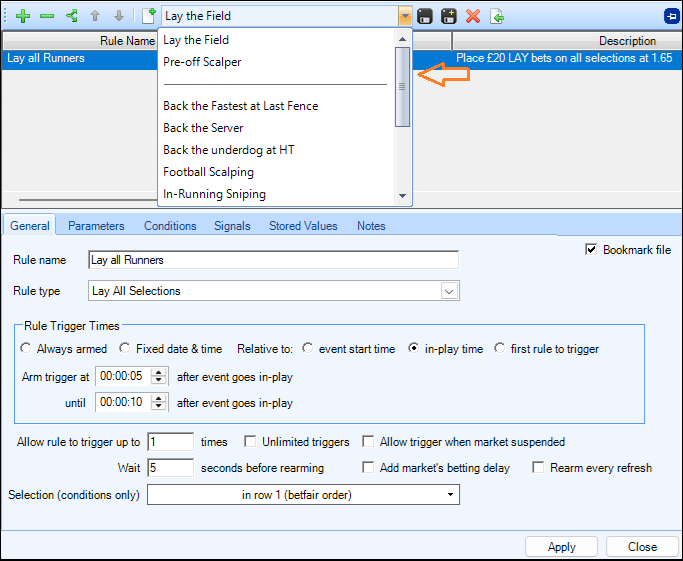The width and height of the screenshot is (683, 561).
Task: Click the new rules file icon
Action: point(149,16)
